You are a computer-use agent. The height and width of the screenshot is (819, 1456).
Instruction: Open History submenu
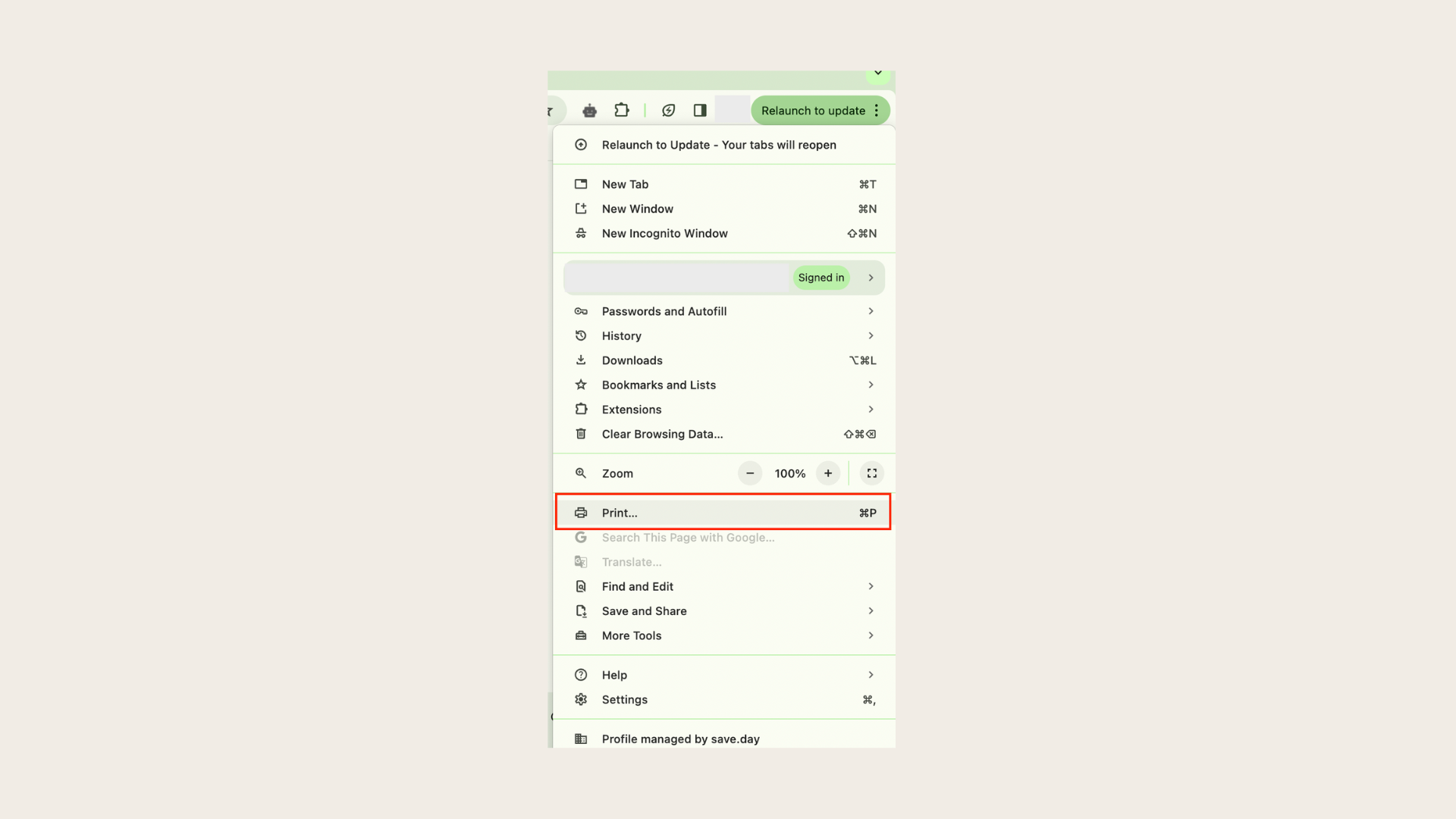(870, 335)
